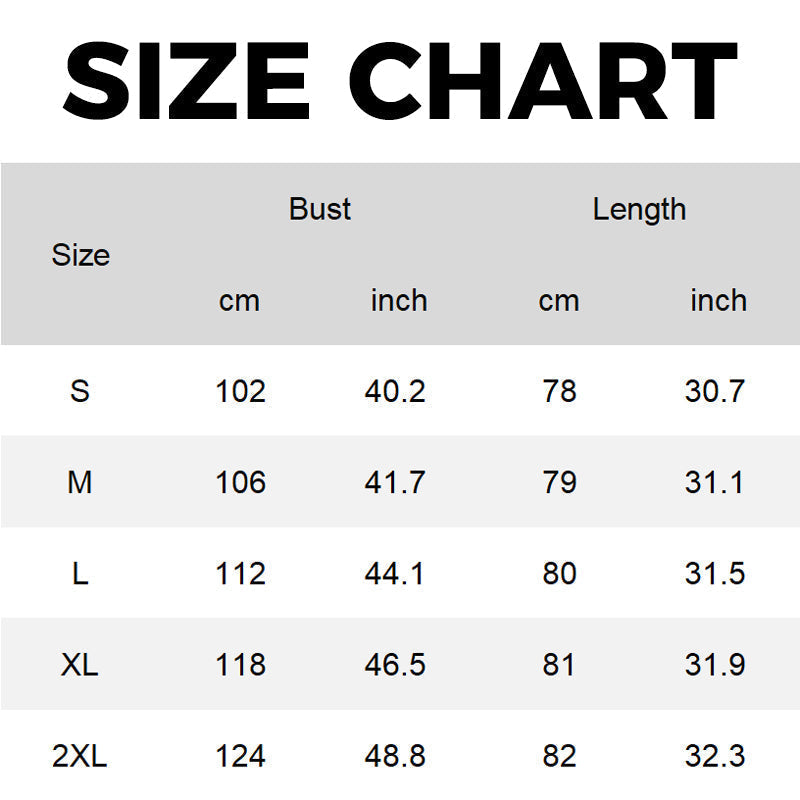Click the 41.7 bust inch value
Screen dimensions: 800x800
(395, 482)
